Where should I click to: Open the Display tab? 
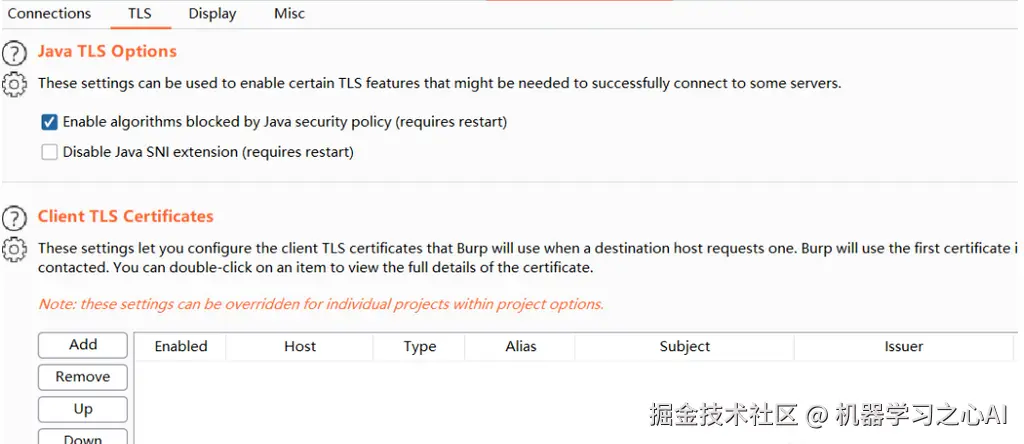(212, 14)
